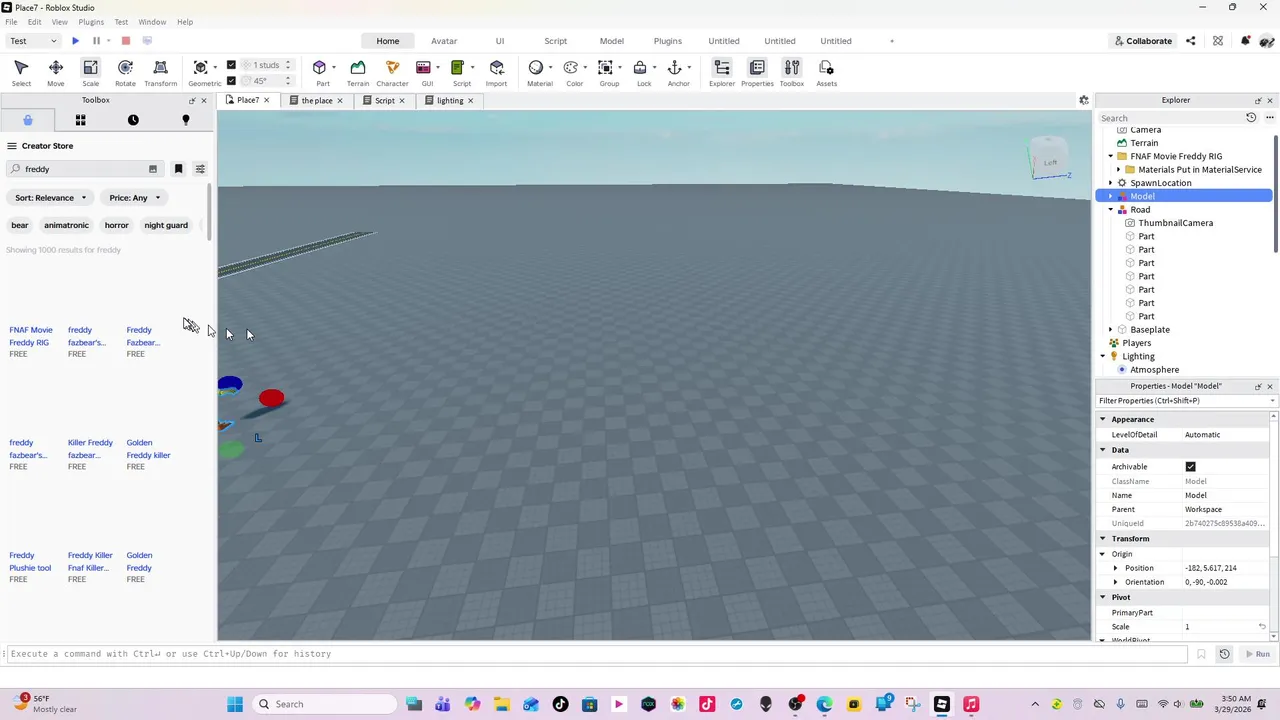Click the Share icon next to Collaborate
Image resolution: width=1280 pixels, height=720 pixels.
1190,41
